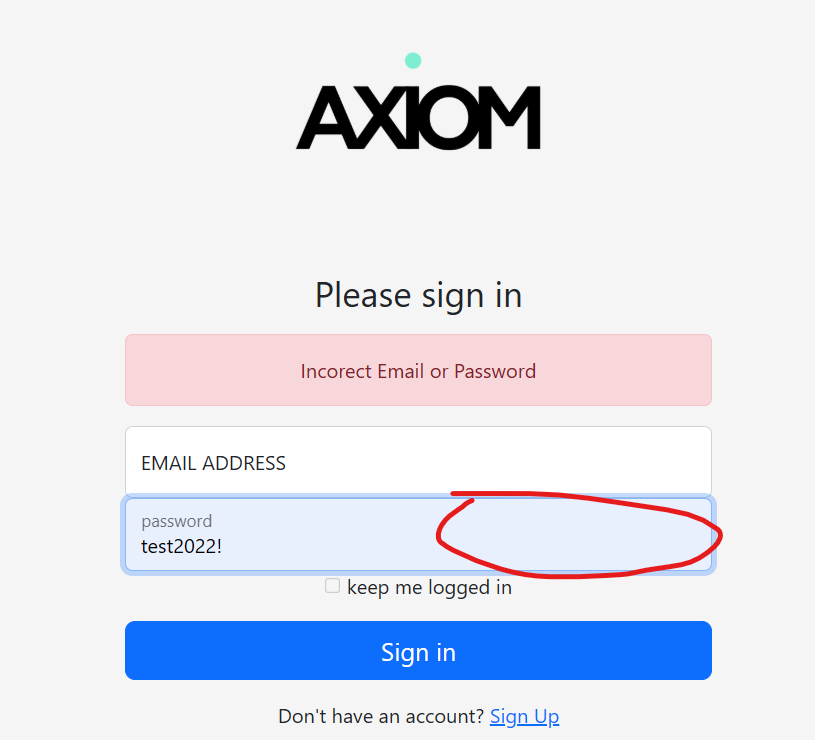Click the AXIOM logo

[418, 117]
